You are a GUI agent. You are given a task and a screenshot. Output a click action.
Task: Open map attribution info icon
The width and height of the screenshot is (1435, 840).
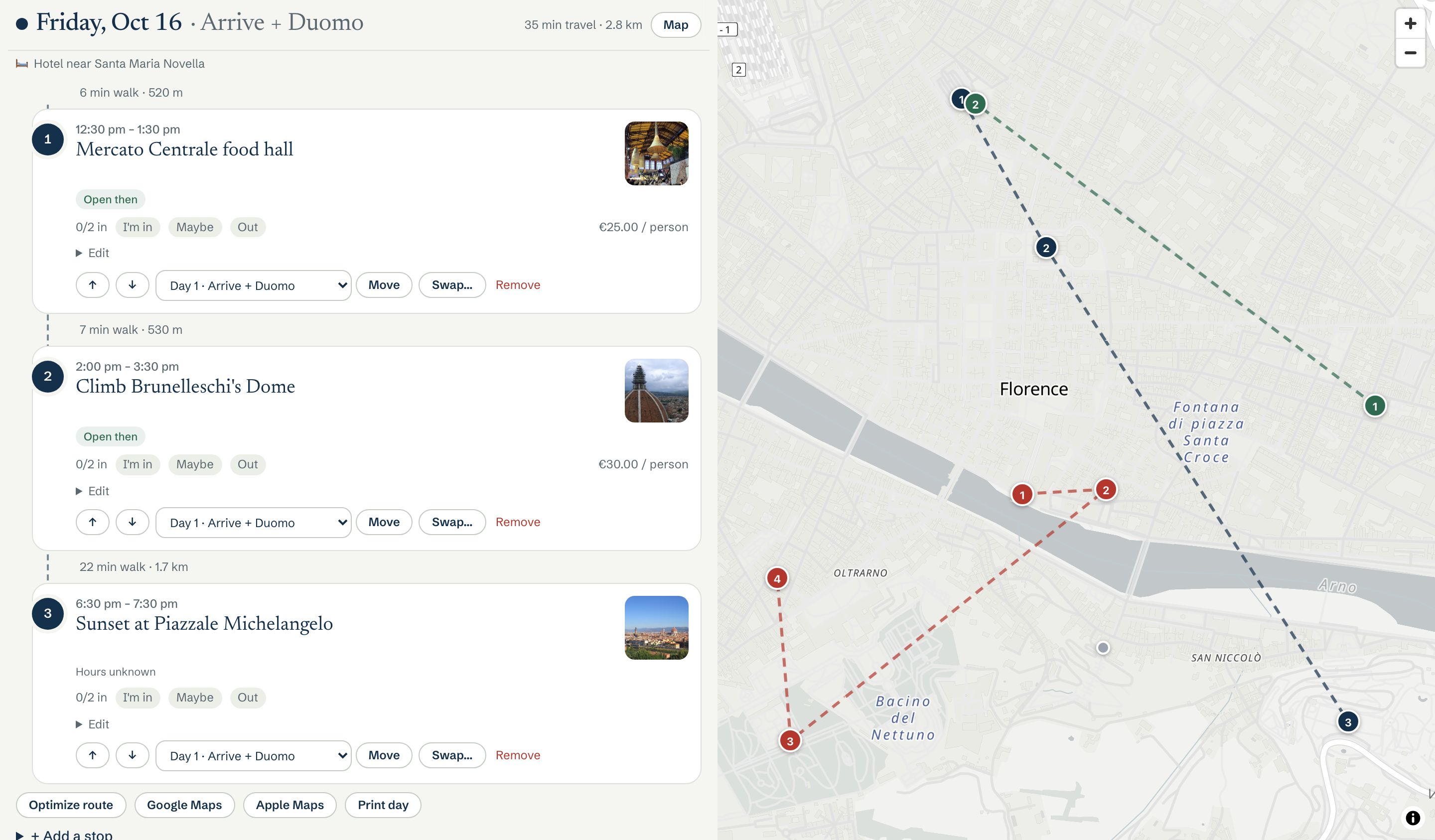point(1413,818)
